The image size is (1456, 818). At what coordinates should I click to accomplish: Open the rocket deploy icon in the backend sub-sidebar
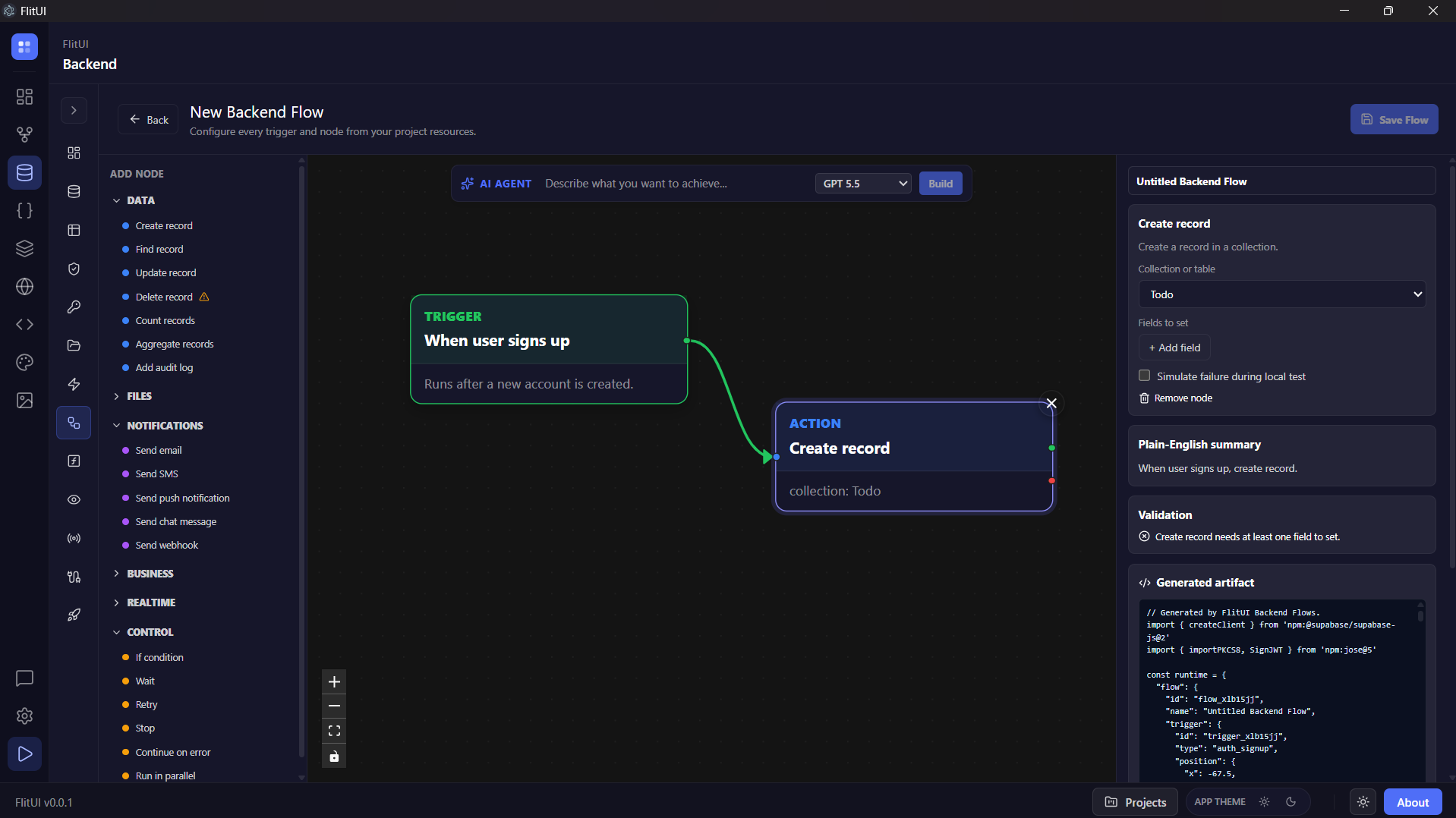pyautogui.click(x=74, y=615)
